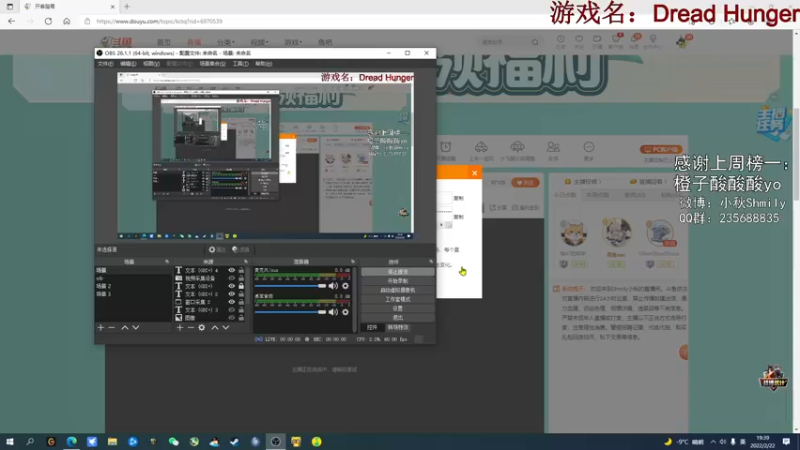Click the Start Recording button
Viewport: 800px width, 450px height.
[x=397, y=281]
